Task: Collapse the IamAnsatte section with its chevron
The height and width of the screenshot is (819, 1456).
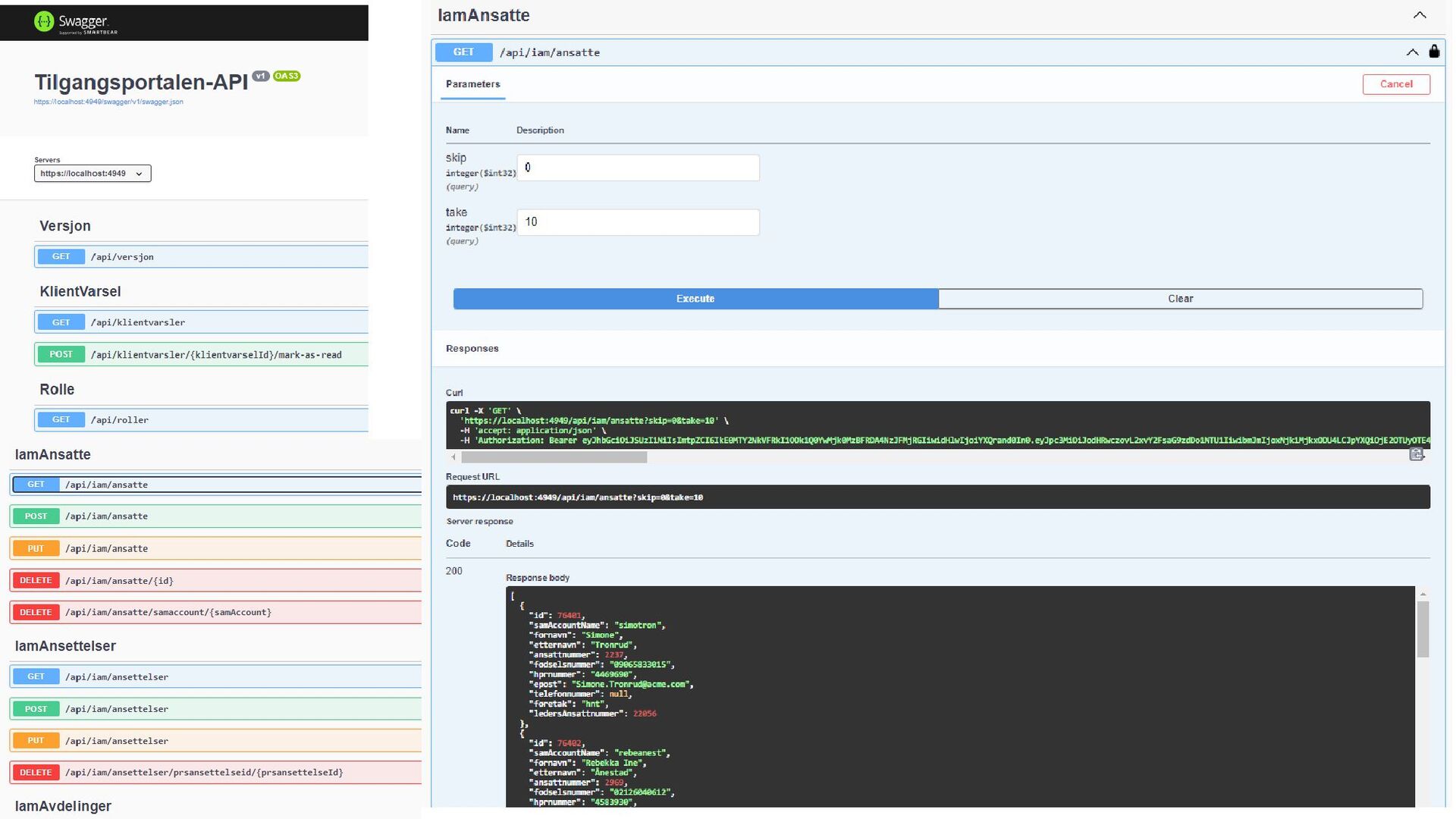Action: coord(1420,15)
